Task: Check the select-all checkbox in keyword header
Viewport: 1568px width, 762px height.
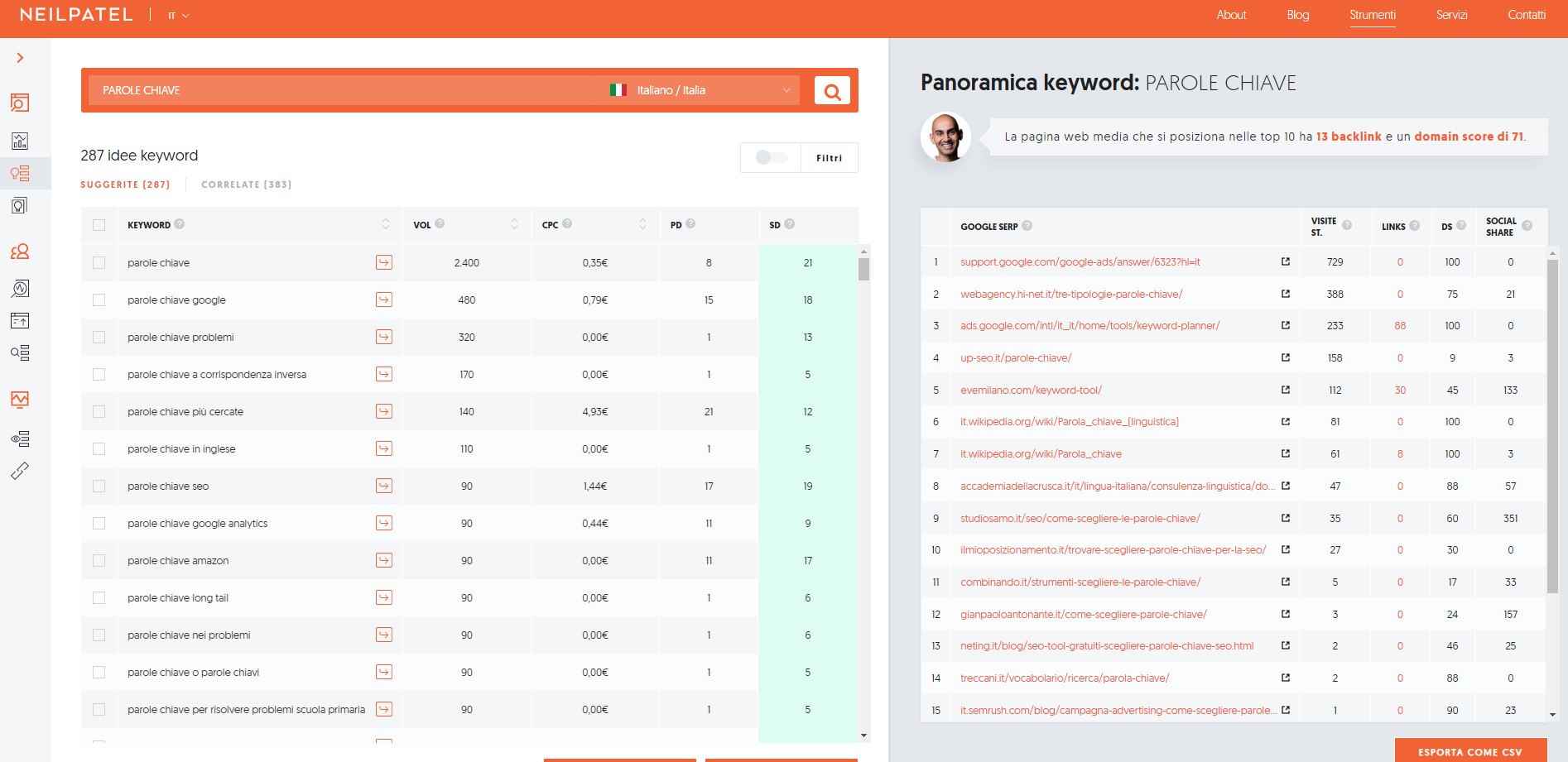Action: click(x=99, y=225)
